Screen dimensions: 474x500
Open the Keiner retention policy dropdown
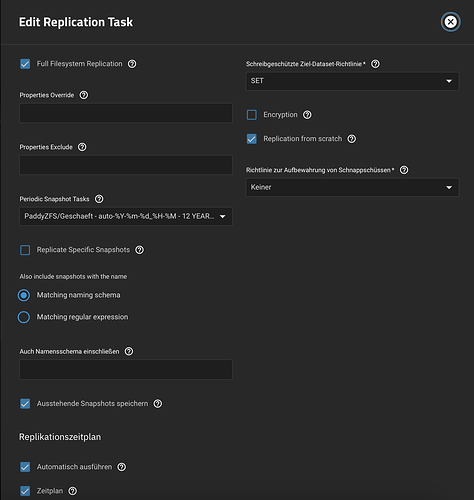coord(352,187)
